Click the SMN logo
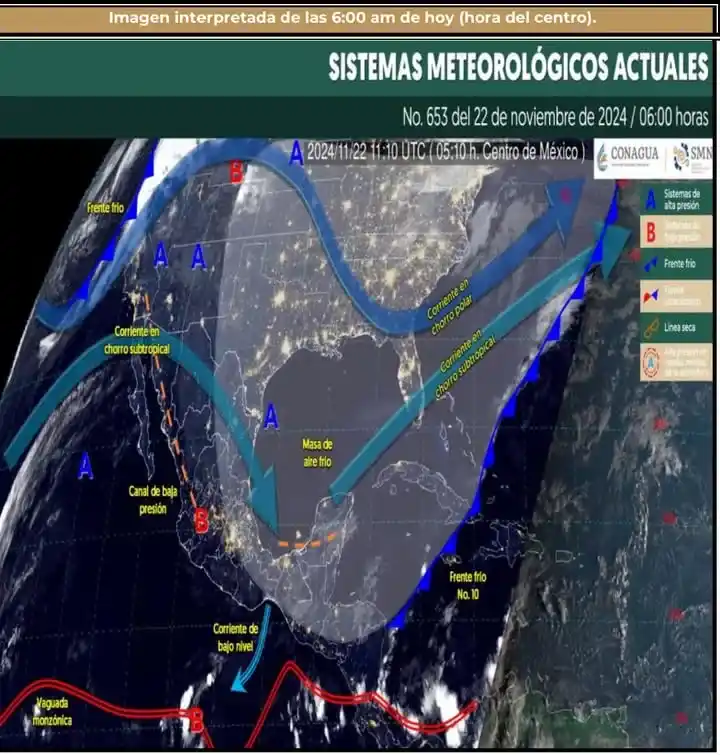 click(693, 157)
